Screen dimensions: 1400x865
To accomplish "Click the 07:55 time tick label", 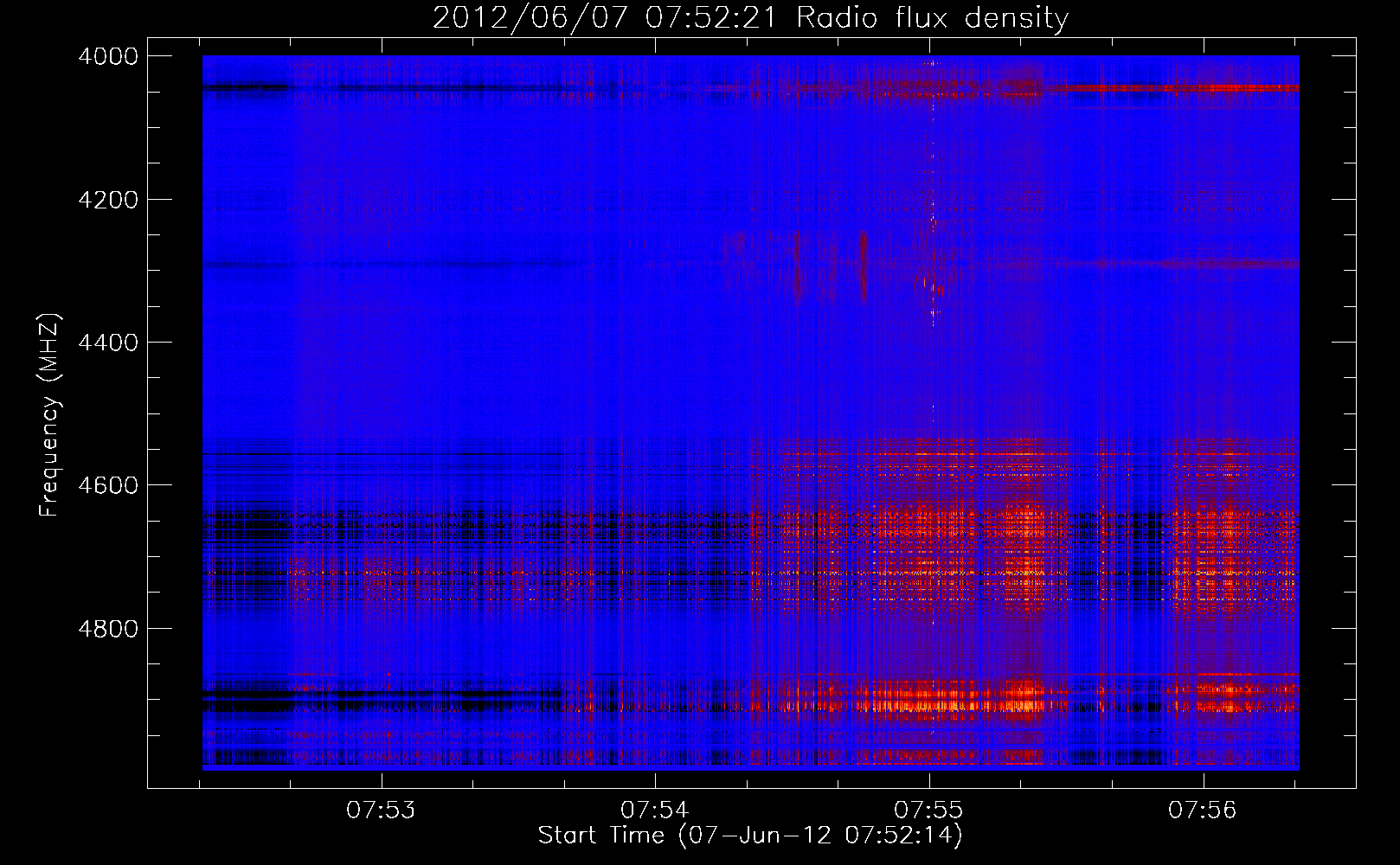I will click(928, 811).
